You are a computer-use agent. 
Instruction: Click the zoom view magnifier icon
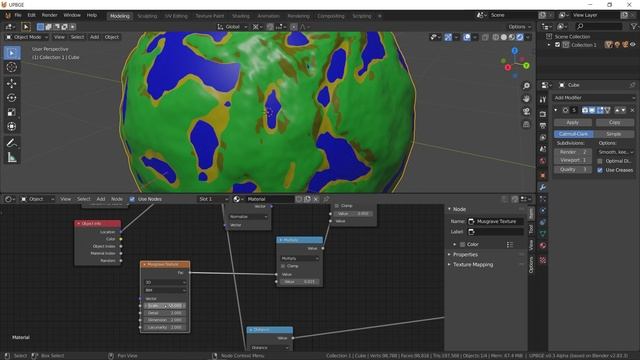click(x=527, y=86)
